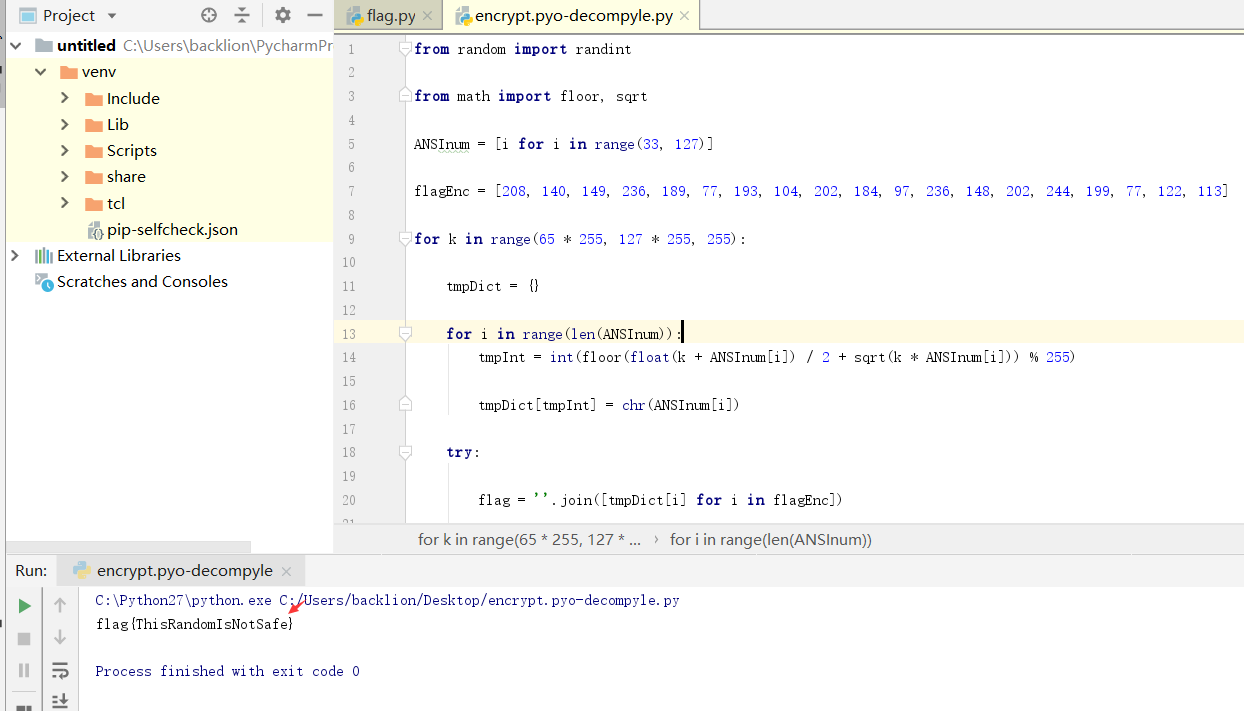Fold the import block at line 3
Screen dimensions: 1244x711
405,96
